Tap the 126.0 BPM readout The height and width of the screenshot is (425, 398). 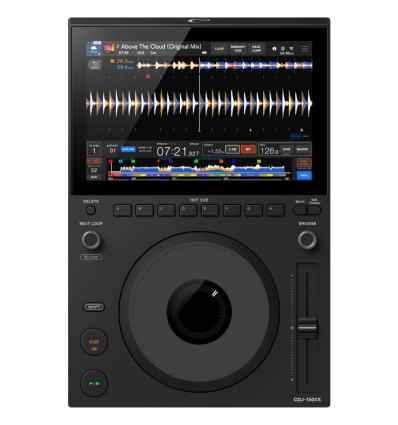click(x=269, y=151)
